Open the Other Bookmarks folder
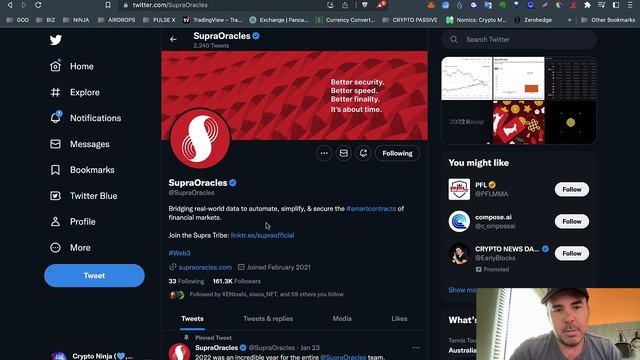640x360 pixels. pos(608,20)
